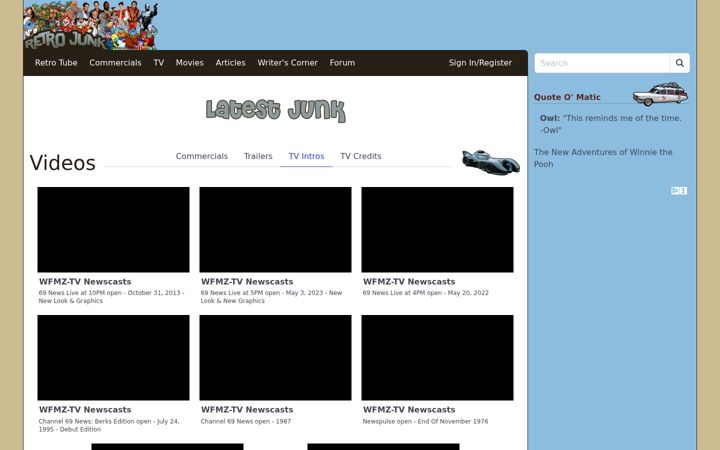
Task: Visit the Forum page
Action: tap(342, 63)
